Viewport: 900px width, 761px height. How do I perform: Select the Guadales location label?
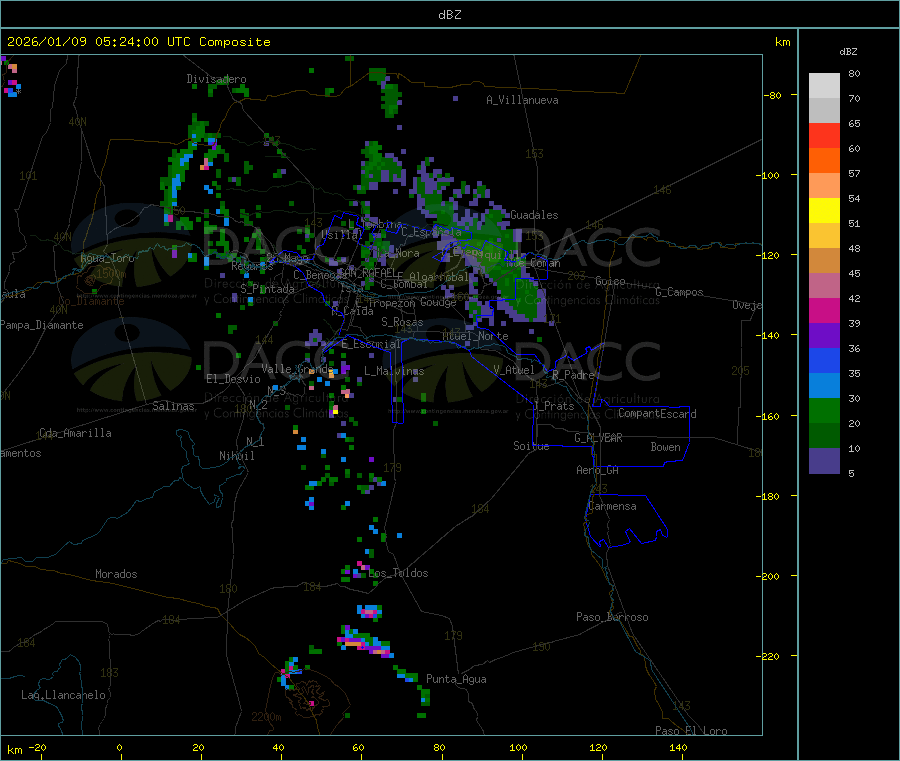click(x=534, y=215)
